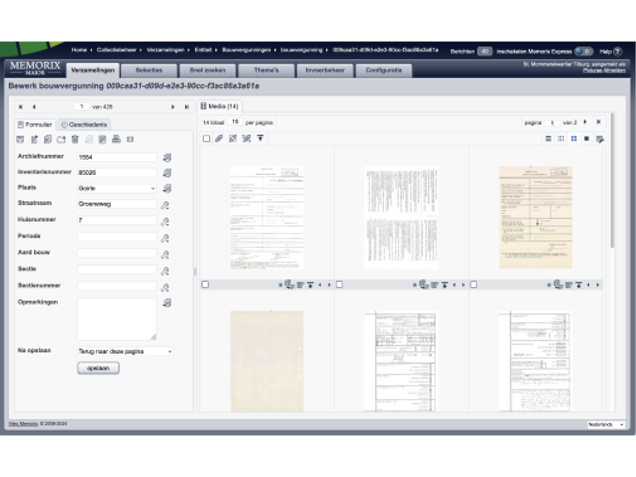Switch media to small grid view

[x=561, y=139]
